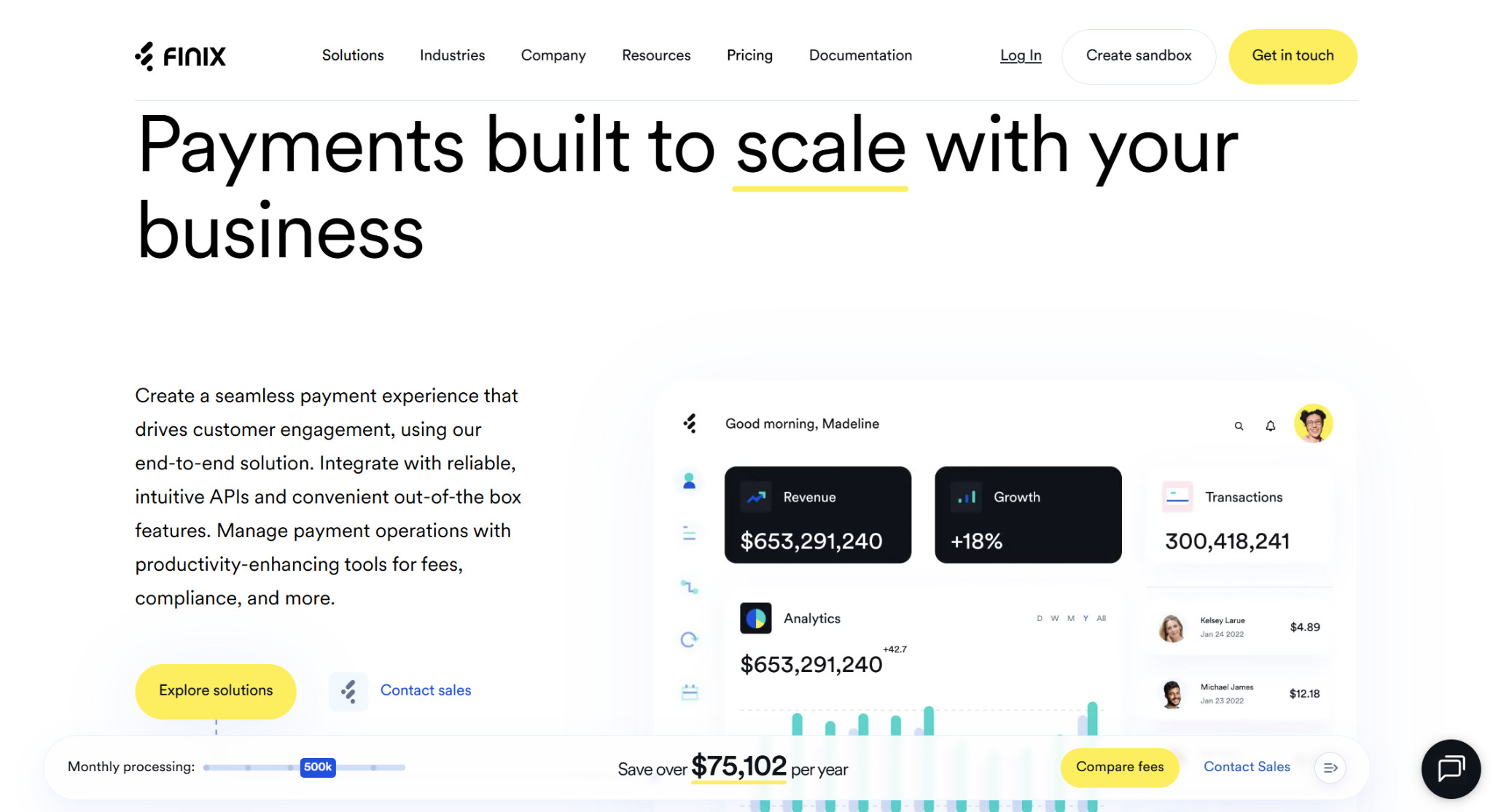This screenshot has height=812, width=1493.
Task: Open the Documentation link
Action: pyautogui.click(x=860, y=55)
